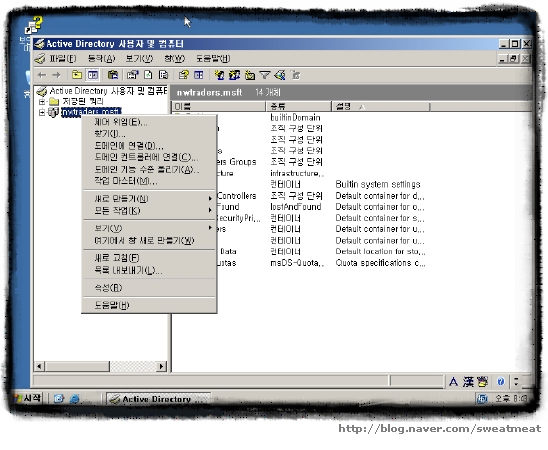The width and height of the screenshot is (548, 450).
Task: Click the grayed Add to Group icon
Action: (x=296, y=75)
